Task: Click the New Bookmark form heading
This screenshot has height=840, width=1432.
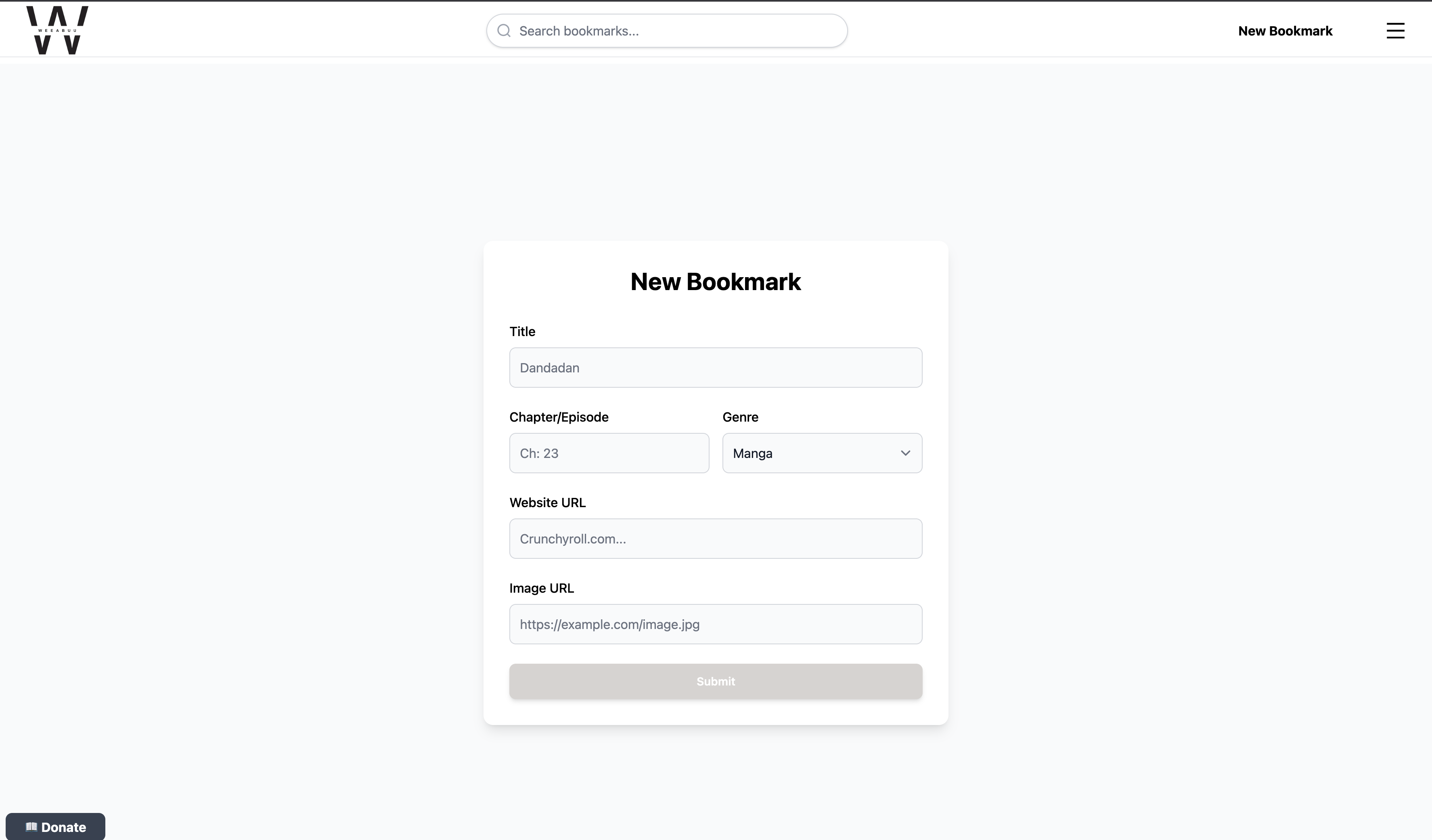Action: pos(716,282)
